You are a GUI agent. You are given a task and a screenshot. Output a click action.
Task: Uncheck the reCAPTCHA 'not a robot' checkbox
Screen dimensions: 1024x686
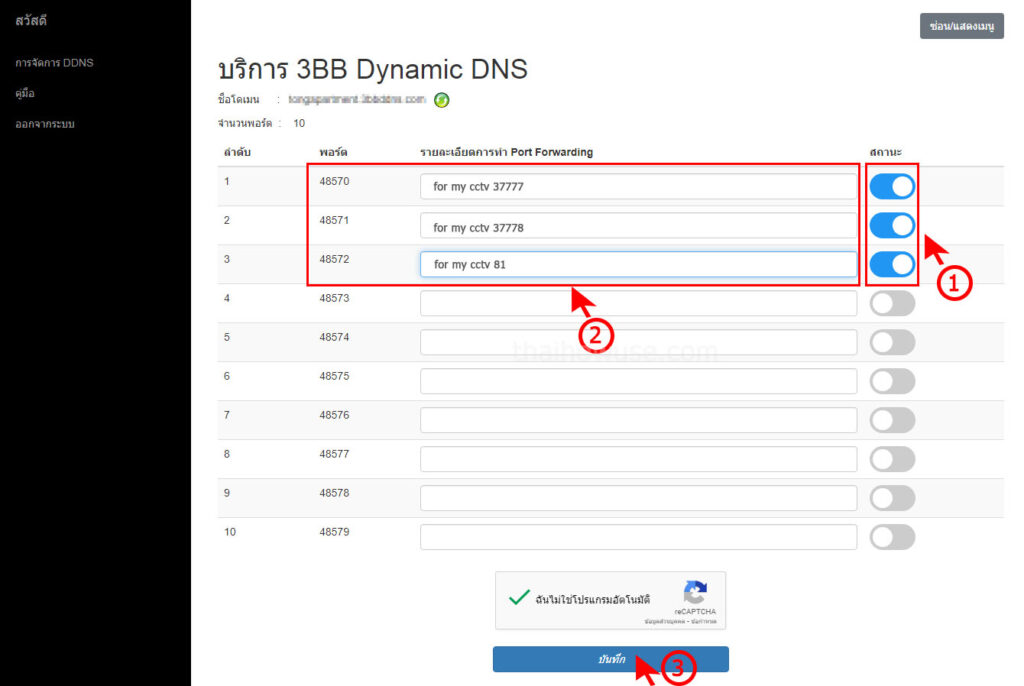pos(519,597)
